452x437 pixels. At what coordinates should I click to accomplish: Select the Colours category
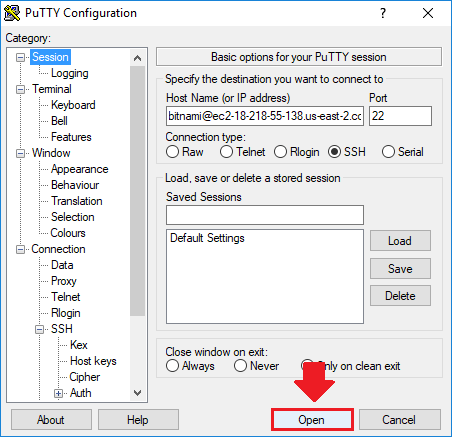(x=68, y=233)
